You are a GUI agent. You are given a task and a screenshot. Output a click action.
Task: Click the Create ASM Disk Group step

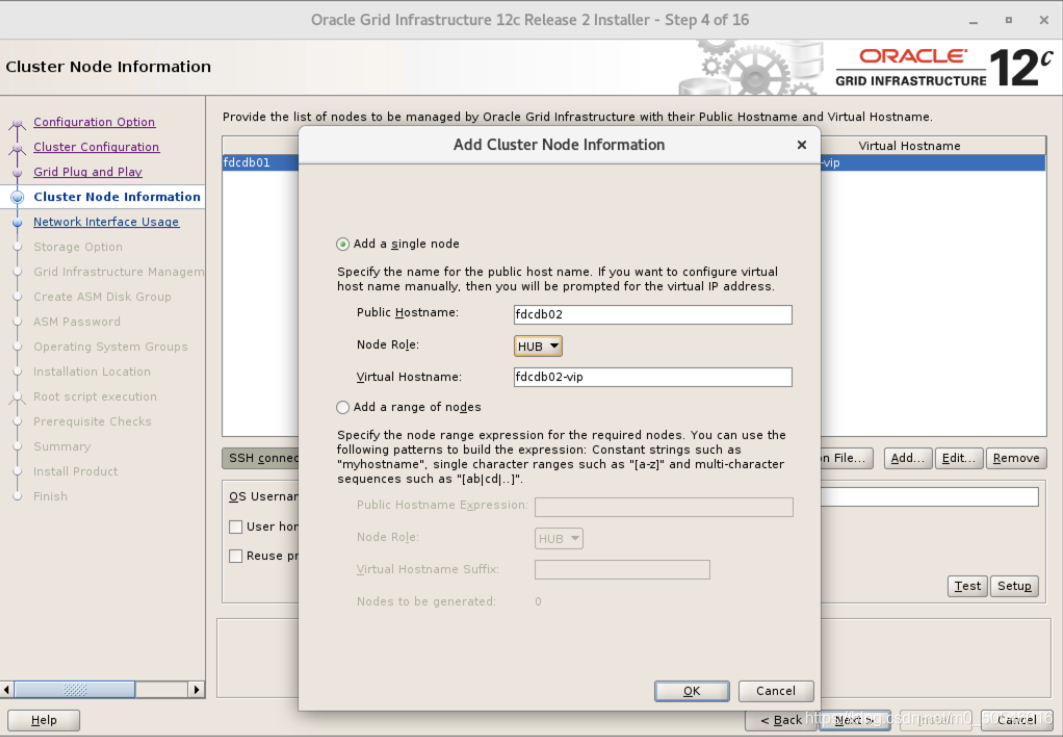(x=102, y=297)
